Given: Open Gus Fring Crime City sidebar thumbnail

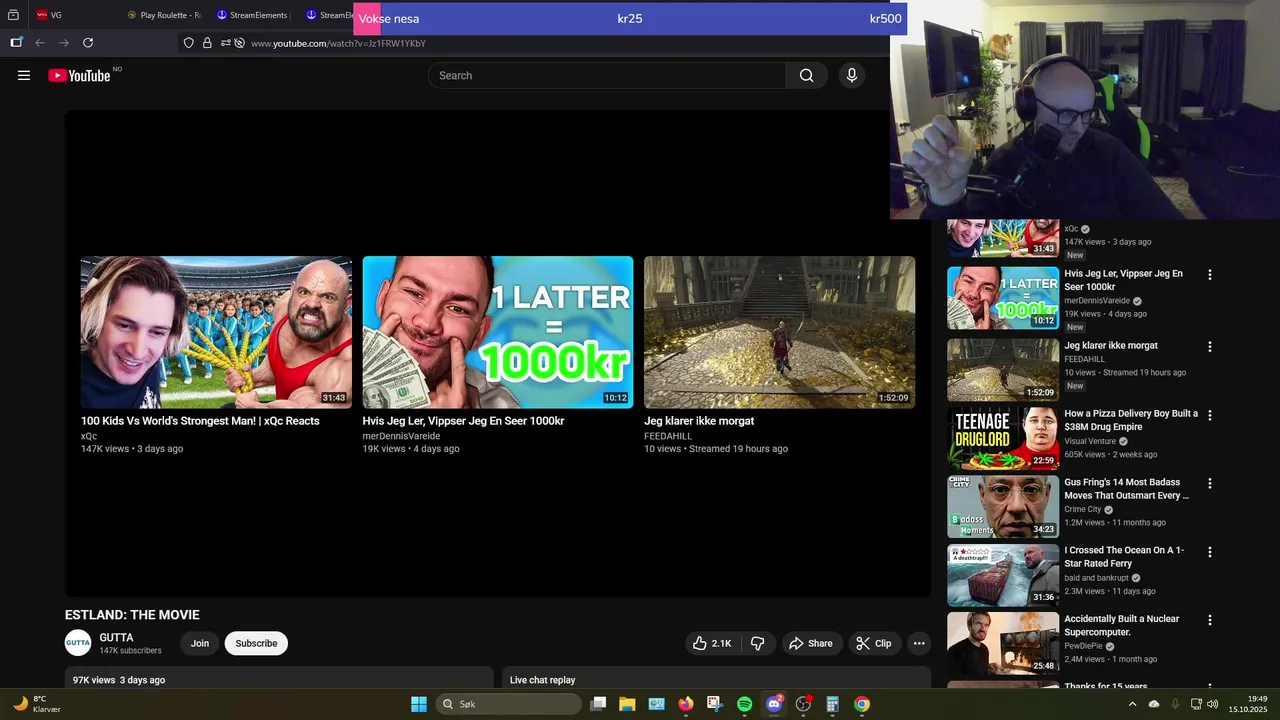Looking at the screenshot, I should pos(1003,507).
